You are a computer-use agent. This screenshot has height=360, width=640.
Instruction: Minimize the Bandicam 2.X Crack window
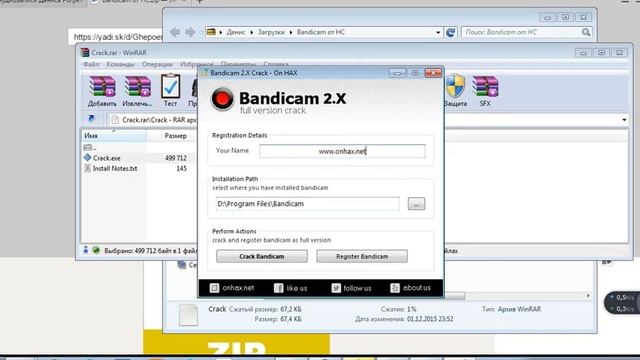pos(397,73)
